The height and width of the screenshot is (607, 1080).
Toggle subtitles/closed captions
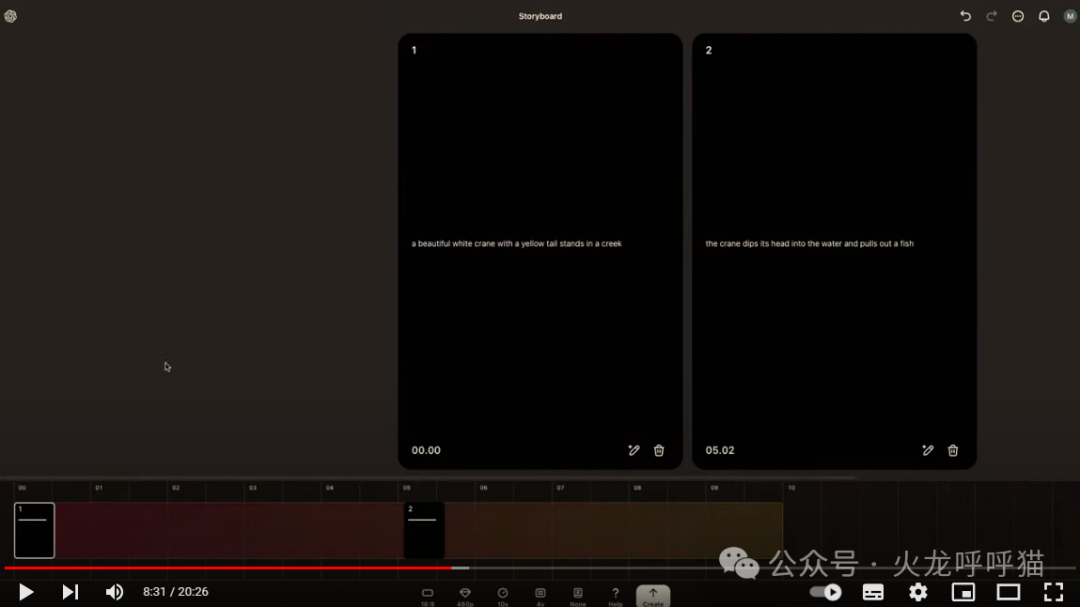pos(873,592)
